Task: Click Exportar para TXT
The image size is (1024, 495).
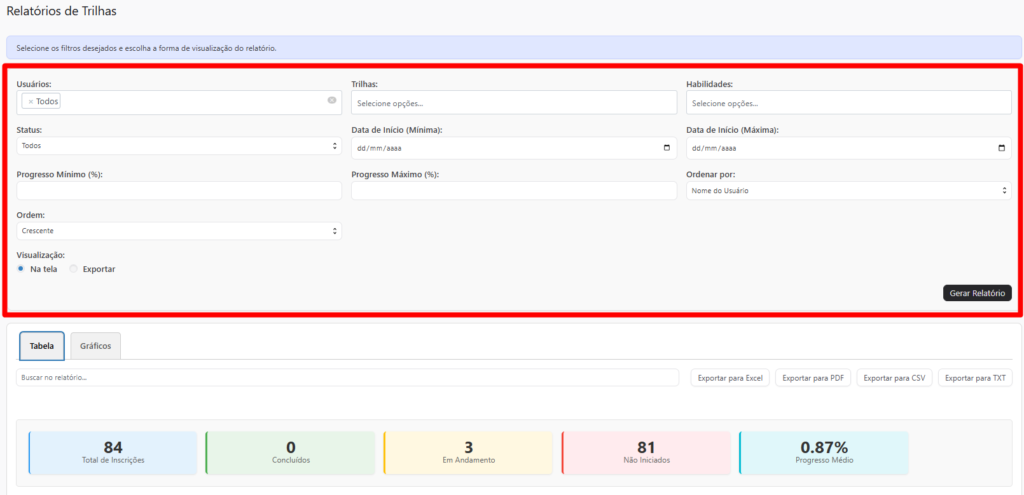Action: point(975,378)
